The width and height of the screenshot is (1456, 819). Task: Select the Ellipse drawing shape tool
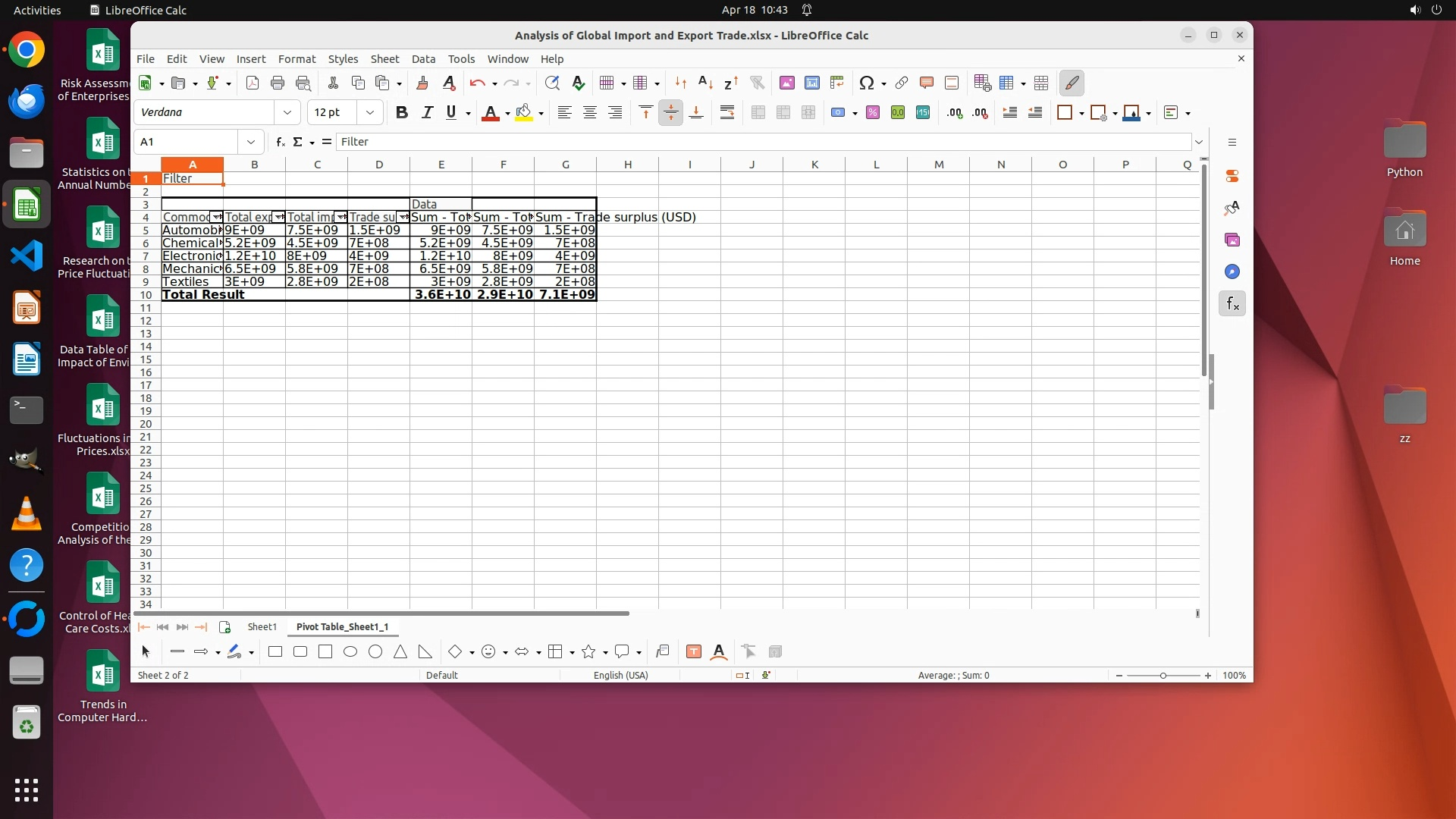[350, 651]
